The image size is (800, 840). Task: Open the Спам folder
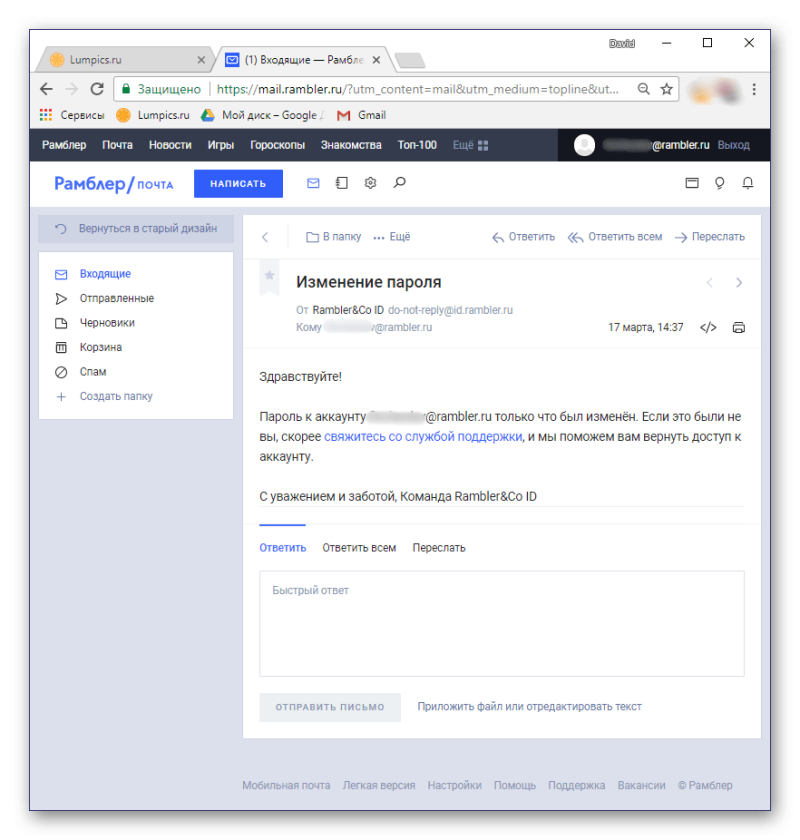(93, 372)
